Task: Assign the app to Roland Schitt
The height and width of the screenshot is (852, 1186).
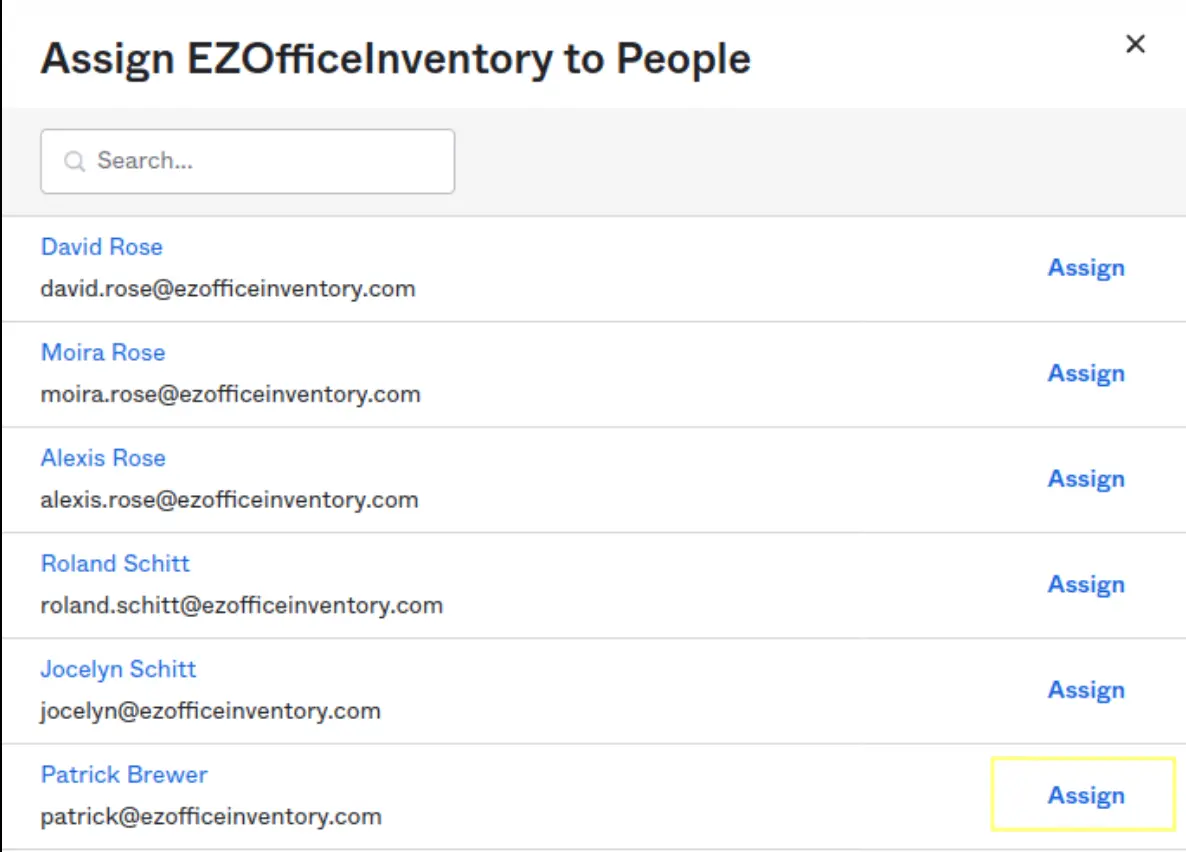Action: 1086,585
